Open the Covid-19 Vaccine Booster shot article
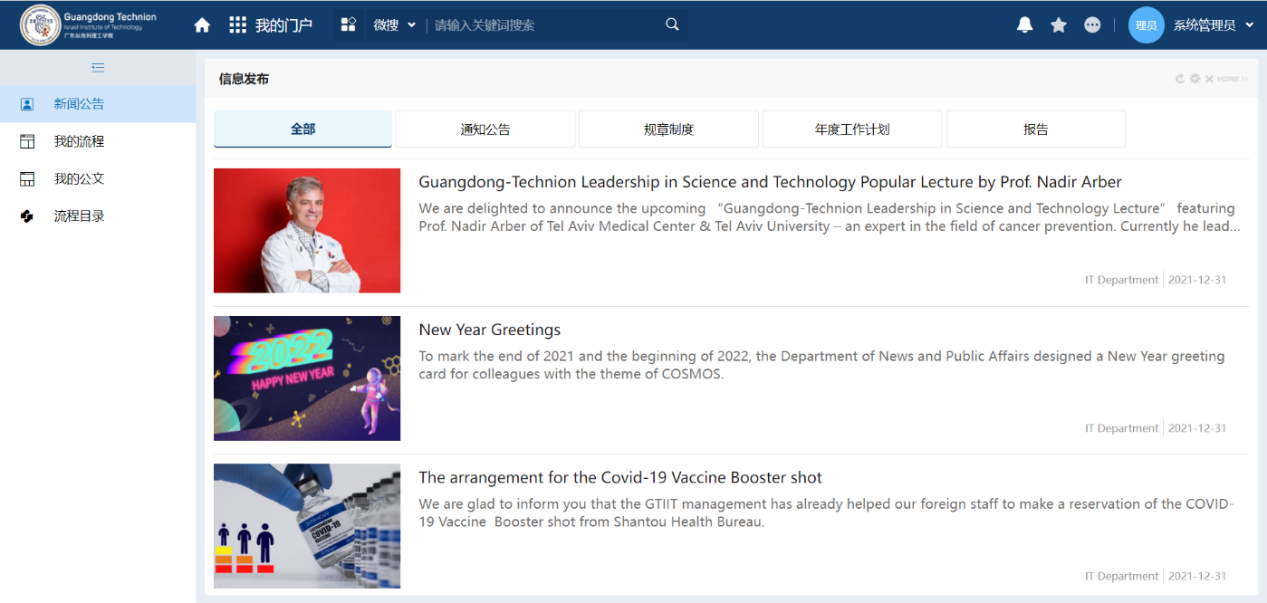 click(620, 478)
